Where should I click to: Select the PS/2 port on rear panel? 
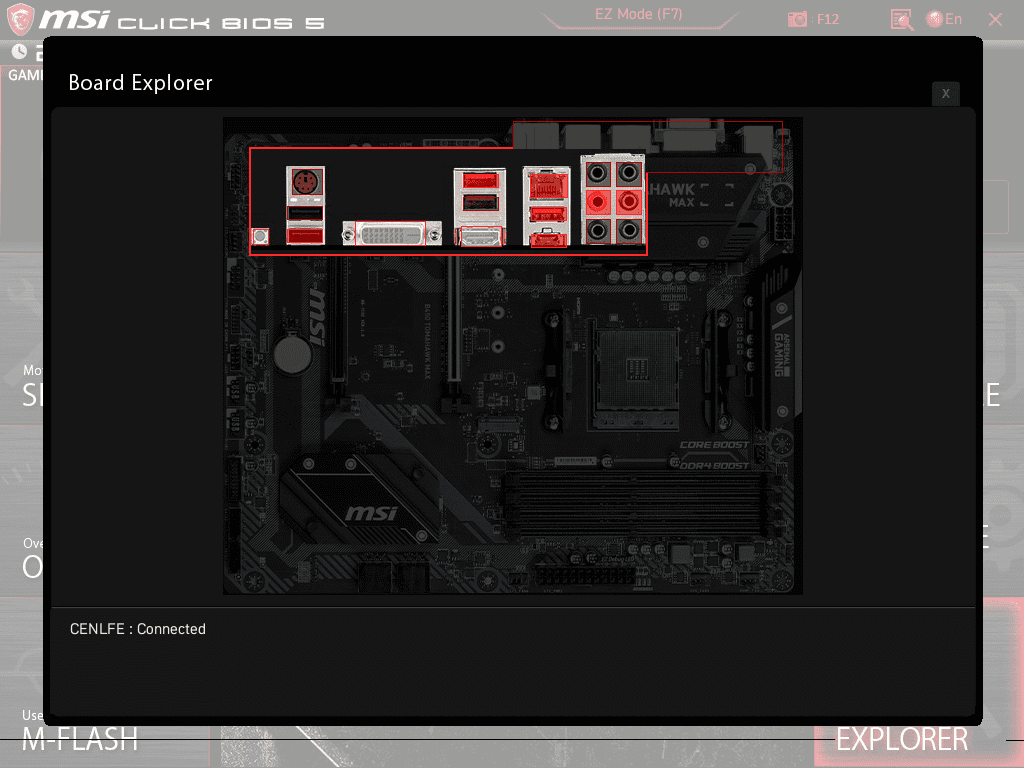305,182
